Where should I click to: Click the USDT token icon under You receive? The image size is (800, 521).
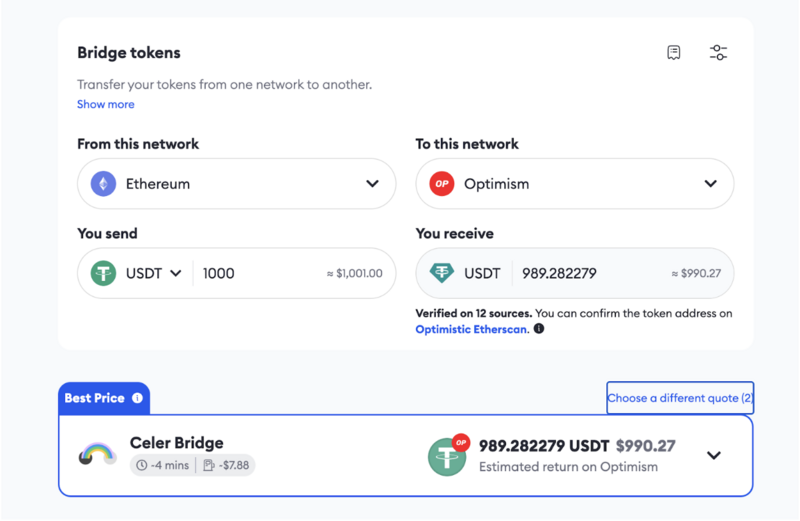442,274
